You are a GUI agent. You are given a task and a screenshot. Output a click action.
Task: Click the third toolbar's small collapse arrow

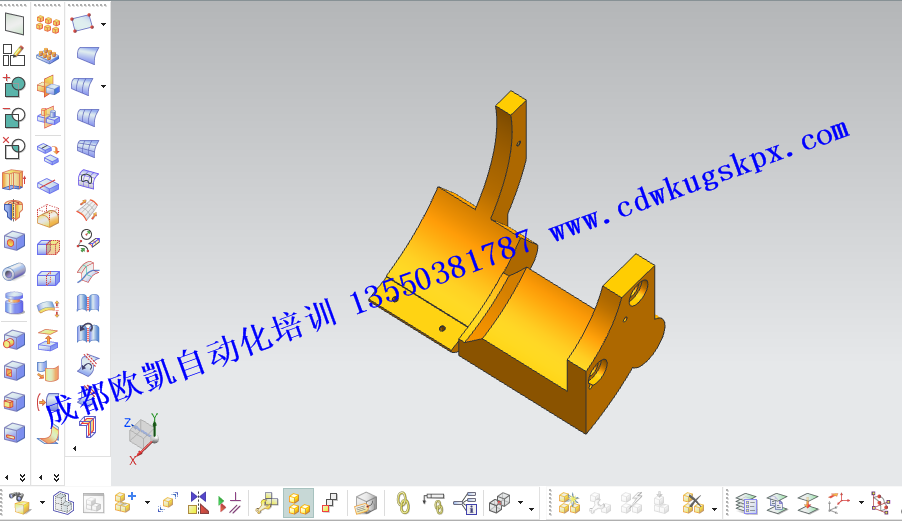tap(75, 448)
